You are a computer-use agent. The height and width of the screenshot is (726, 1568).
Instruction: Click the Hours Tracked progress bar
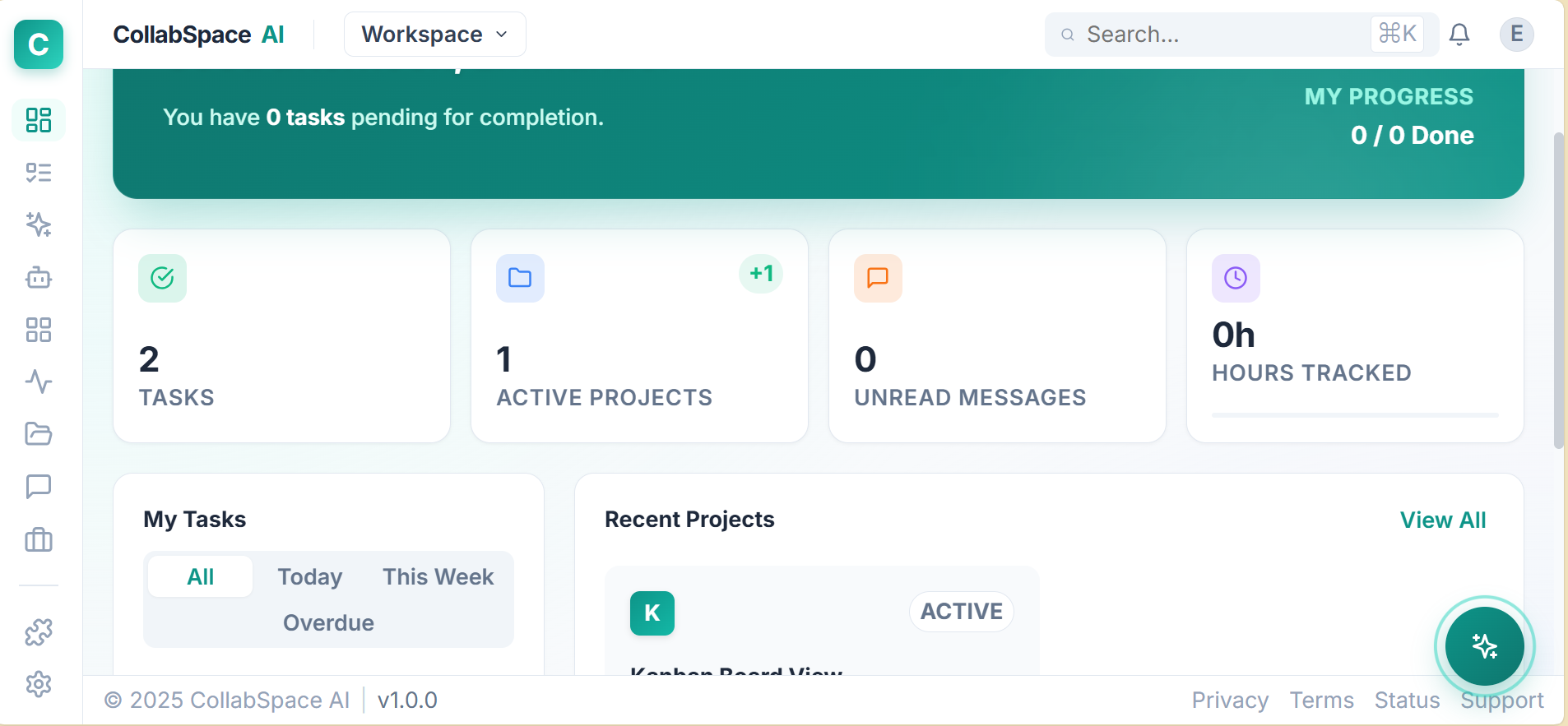(1355, 415)
